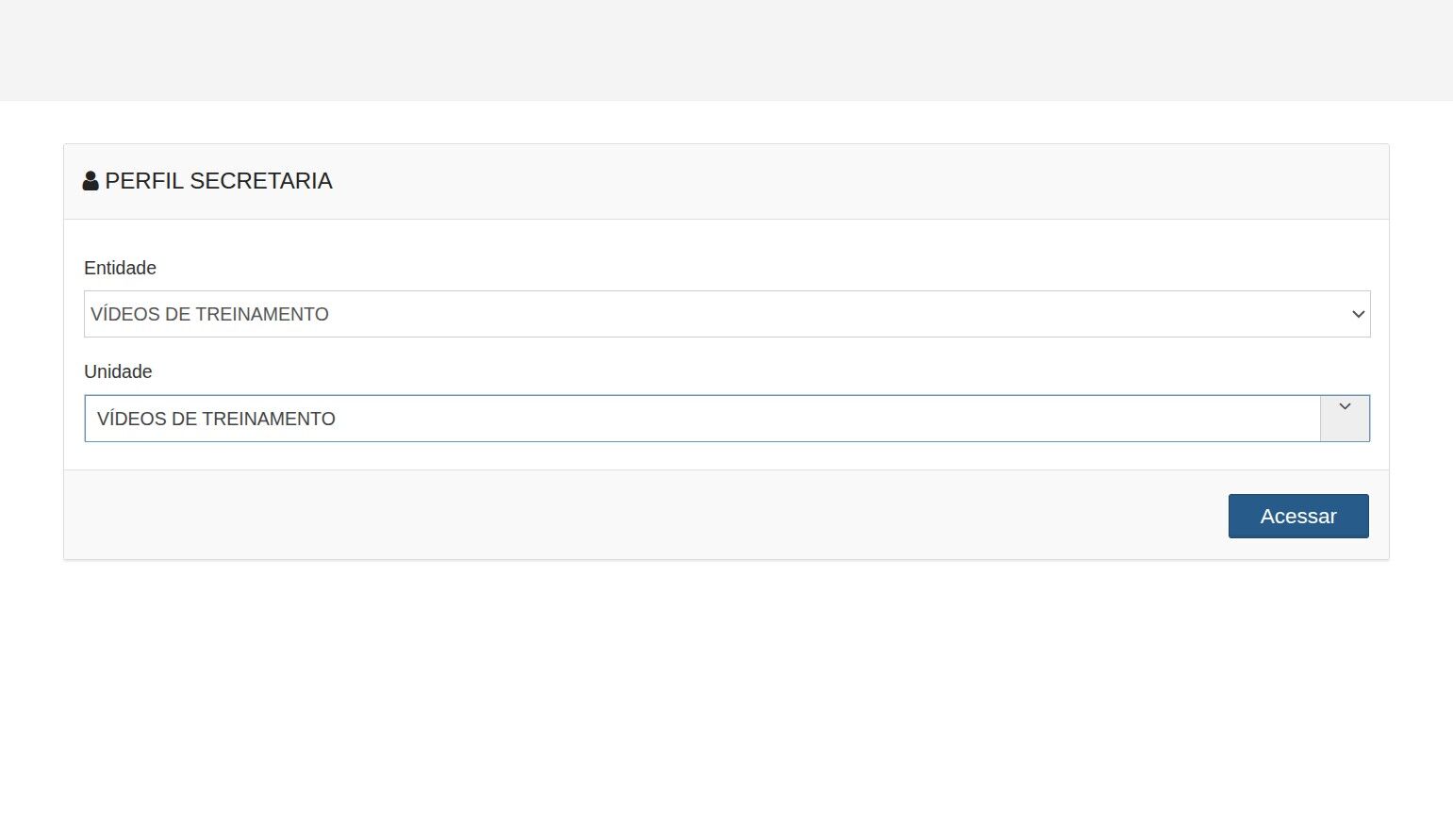
Task: Click the panel footer left of Acessar
Action: click(641, 516)
